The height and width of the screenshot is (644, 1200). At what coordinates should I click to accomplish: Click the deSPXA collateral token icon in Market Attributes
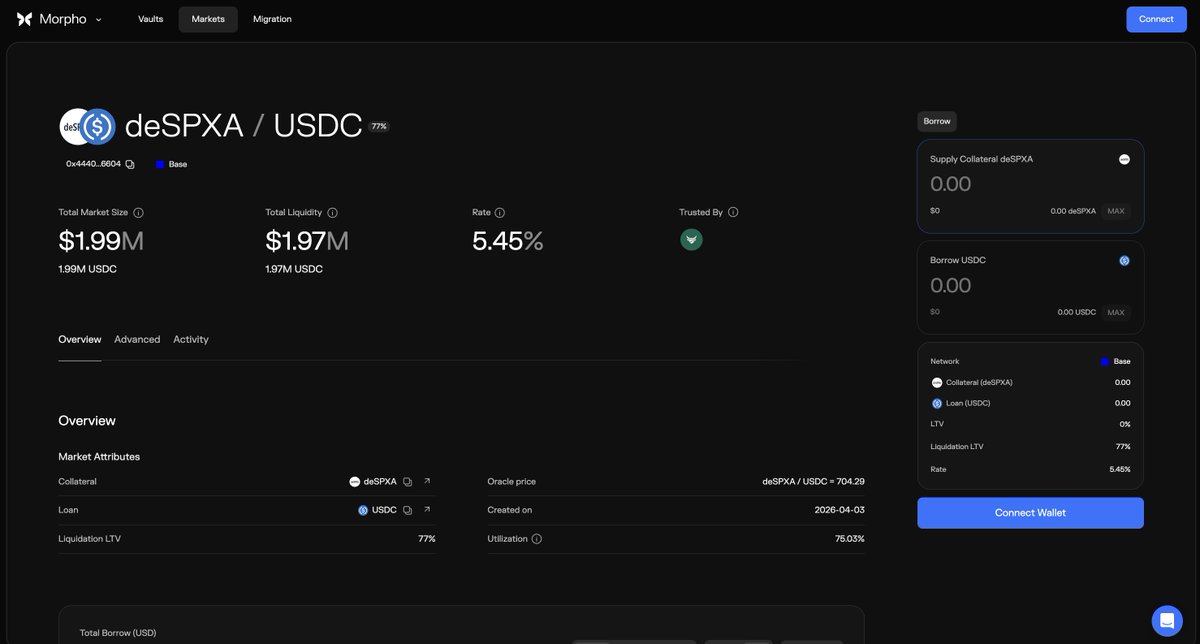355,482
